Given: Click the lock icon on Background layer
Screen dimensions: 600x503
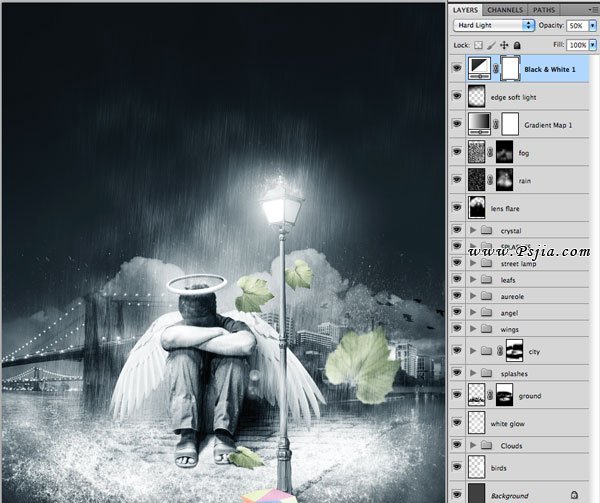Looking at the screenshot, I should (574, 495).
